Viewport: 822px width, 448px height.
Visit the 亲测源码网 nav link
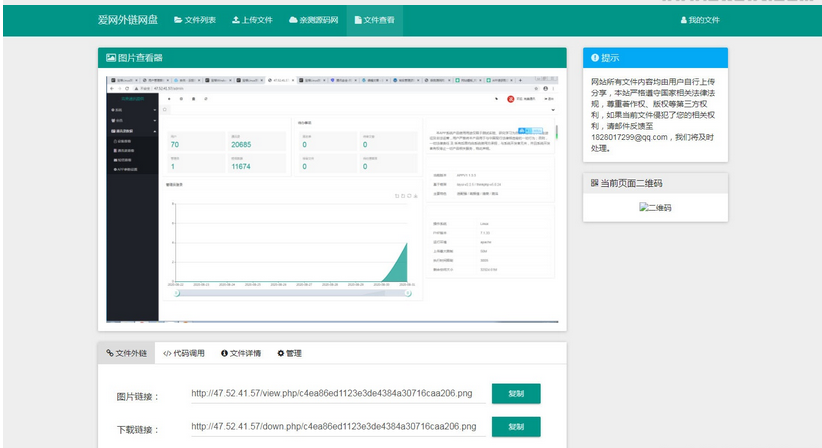click(313, 20)
